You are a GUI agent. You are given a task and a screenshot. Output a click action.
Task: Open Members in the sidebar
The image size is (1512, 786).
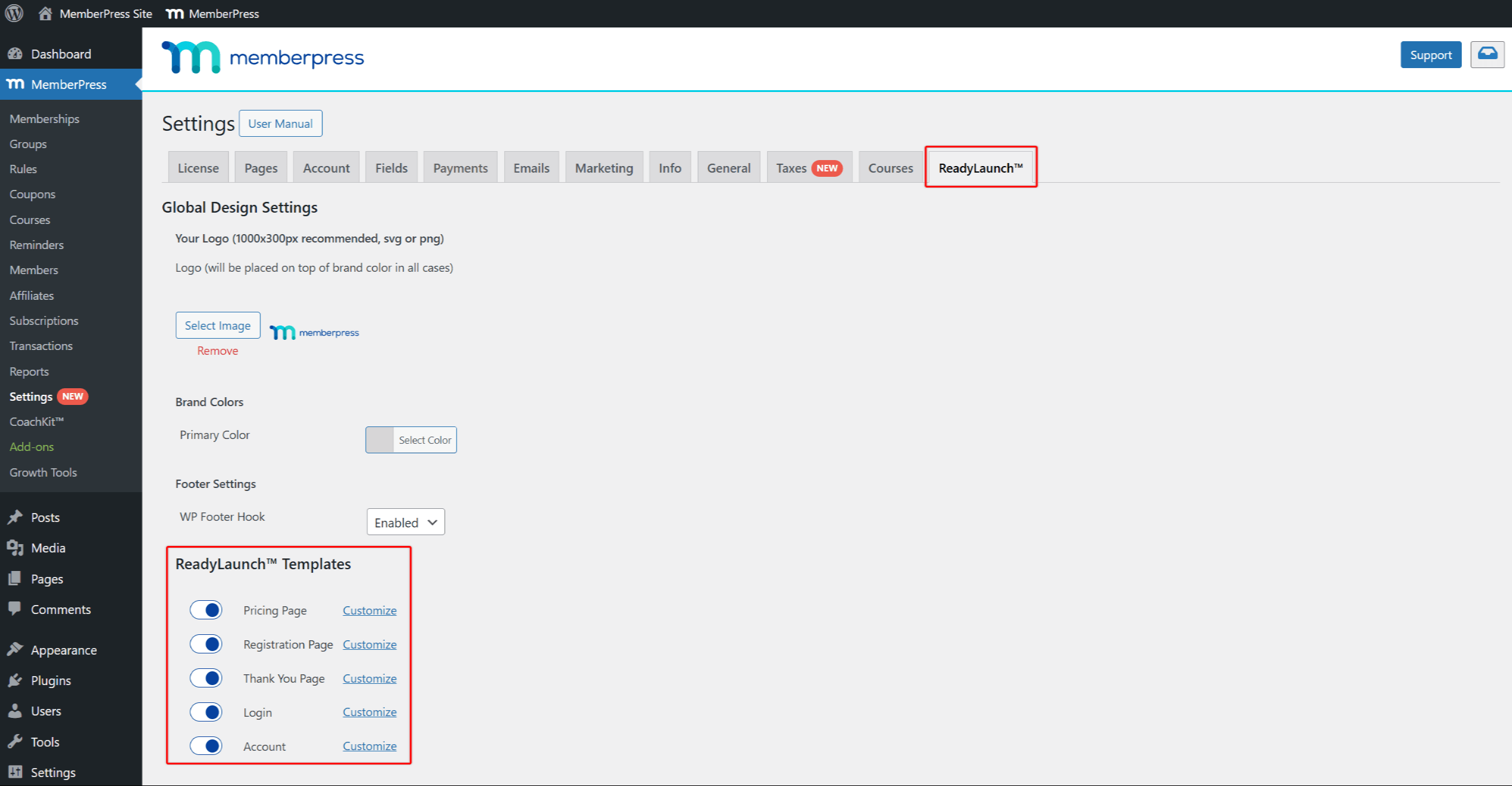click(x=33, y=270)
